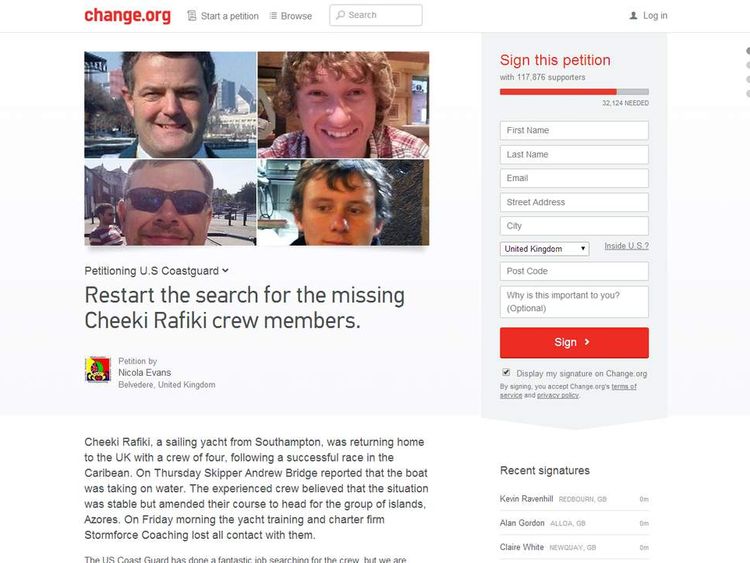Click the Email input field
This screenshot has width=750, height=563.
574,178
